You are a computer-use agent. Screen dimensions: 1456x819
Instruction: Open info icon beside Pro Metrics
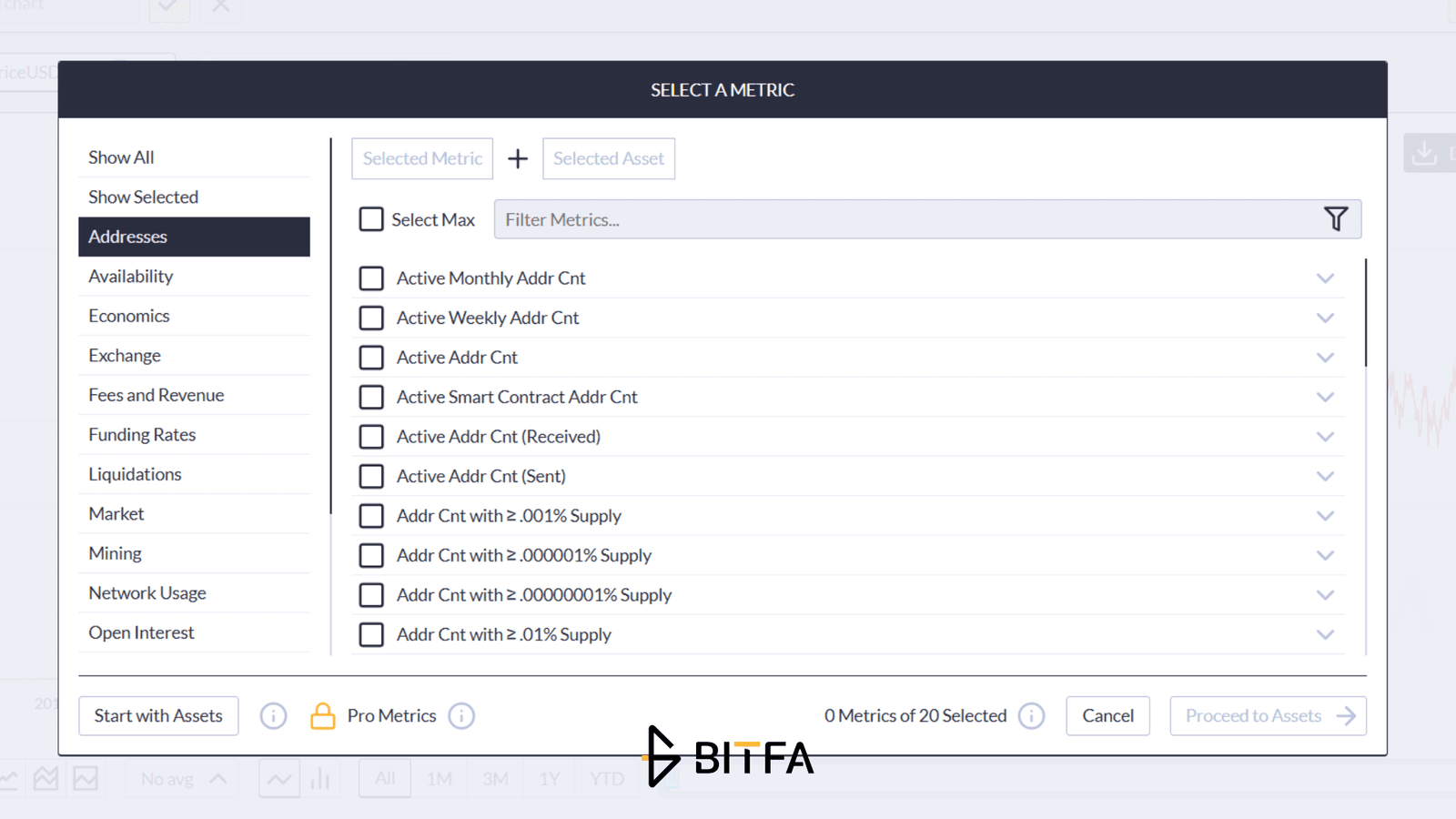point(461,716)
